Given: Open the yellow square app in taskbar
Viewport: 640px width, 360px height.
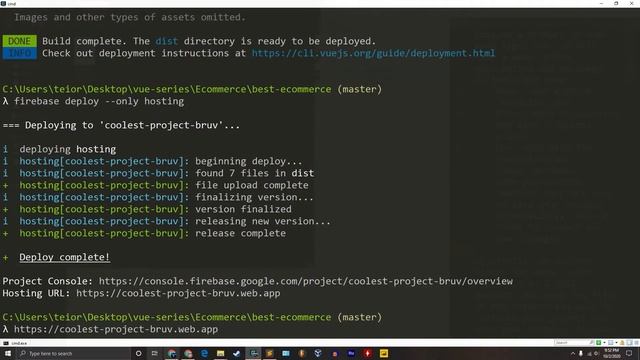Looking at the screenshot, I should point(384,353).
